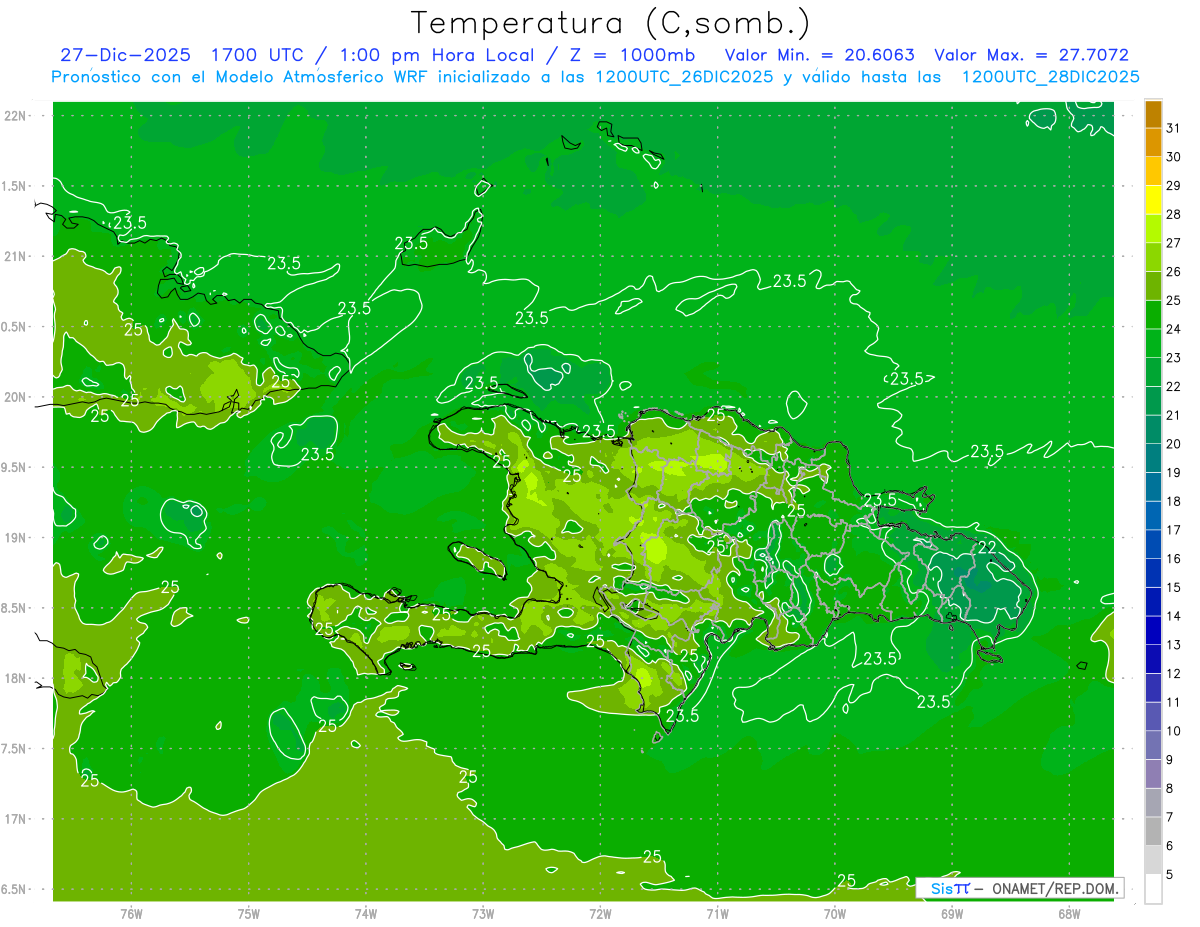Click the 72W longitude axis label
The height and width of the screenshot is (927, 1200).
[600, 914]
